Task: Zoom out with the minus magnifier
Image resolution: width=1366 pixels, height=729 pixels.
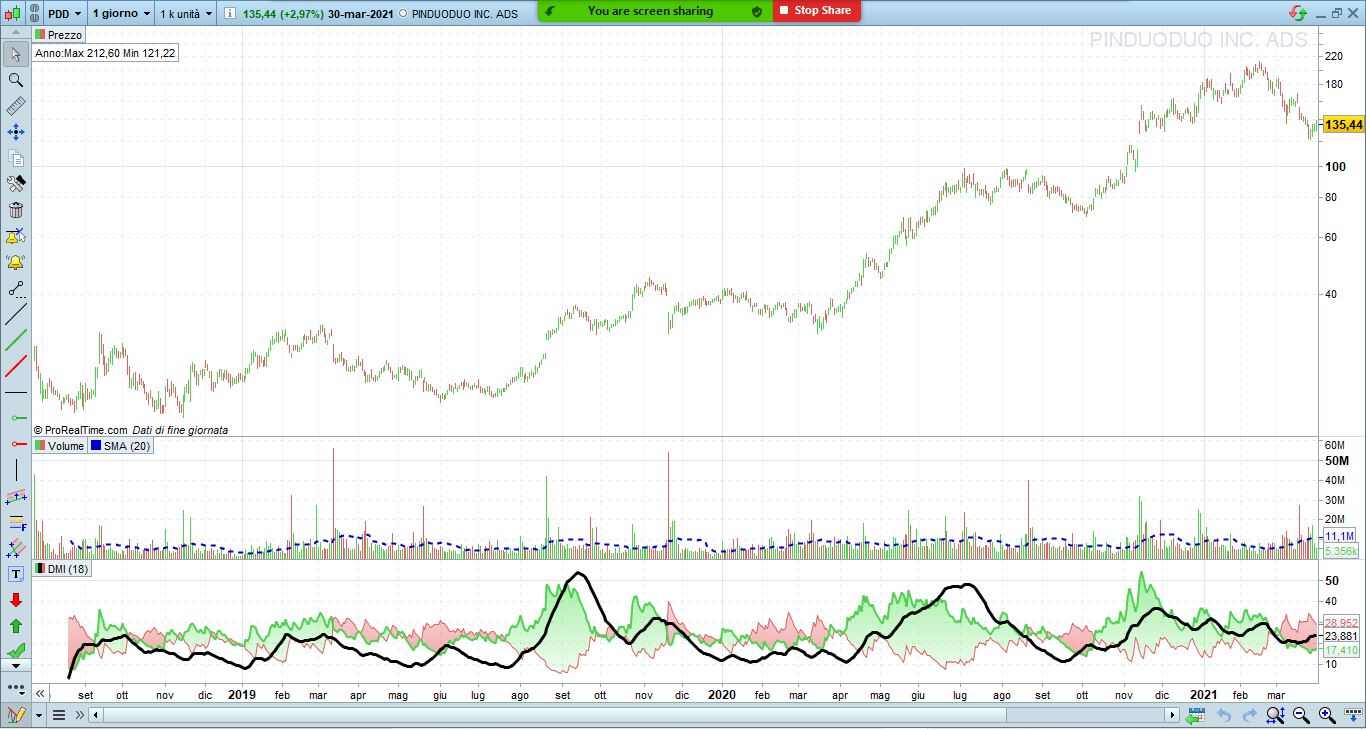Action: pos(1301,715)
